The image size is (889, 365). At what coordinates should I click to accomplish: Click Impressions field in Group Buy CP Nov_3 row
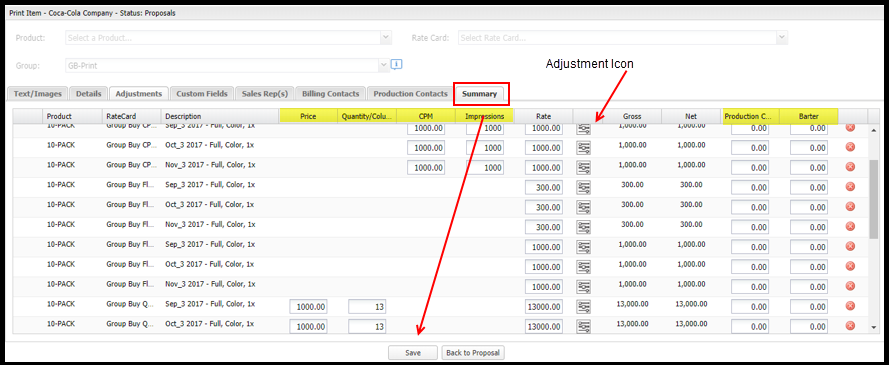(x=485, y=168)
